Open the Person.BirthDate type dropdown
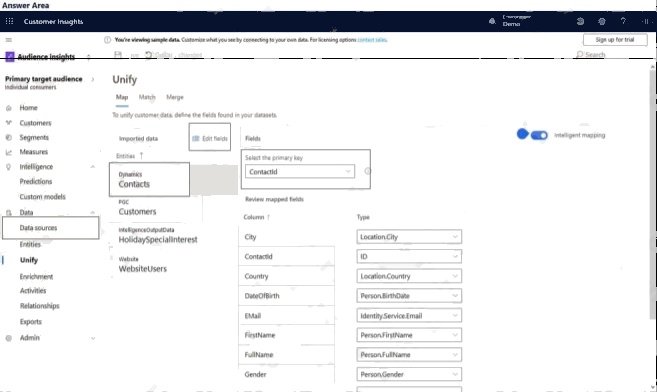657x392 pixels. tap(409, 296)
